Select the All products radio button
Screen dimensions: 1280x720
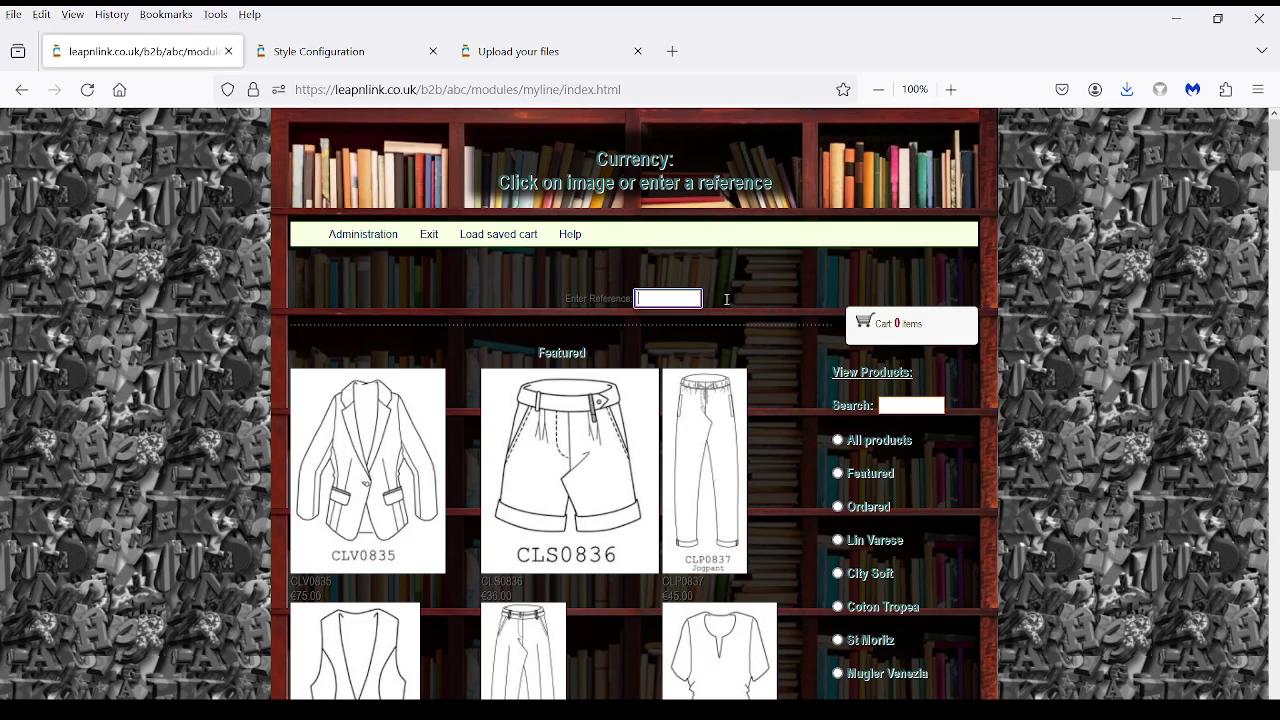tap(838, 440)
